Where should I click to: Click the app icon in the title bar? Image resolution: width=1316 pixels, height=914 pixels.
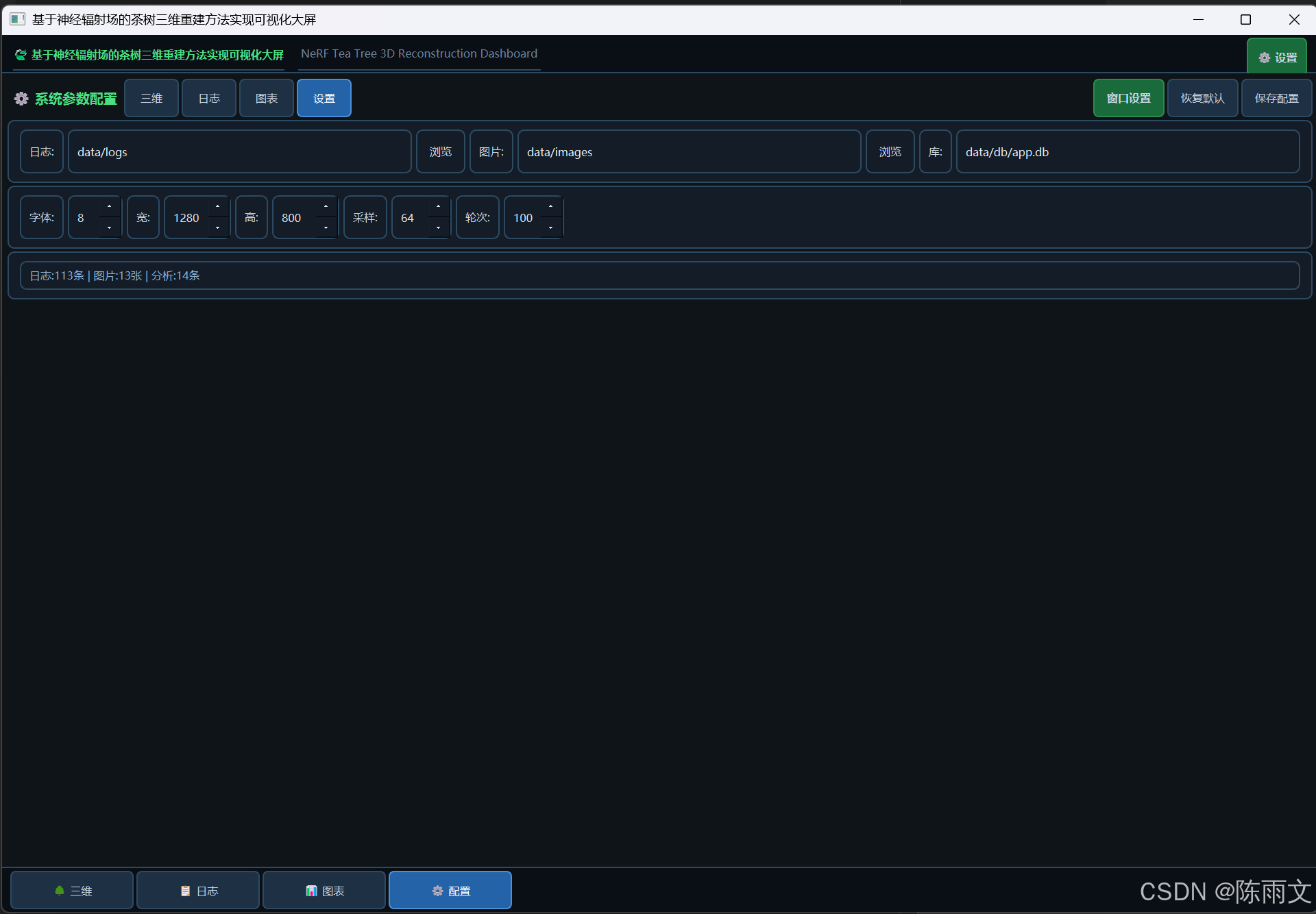18,19
